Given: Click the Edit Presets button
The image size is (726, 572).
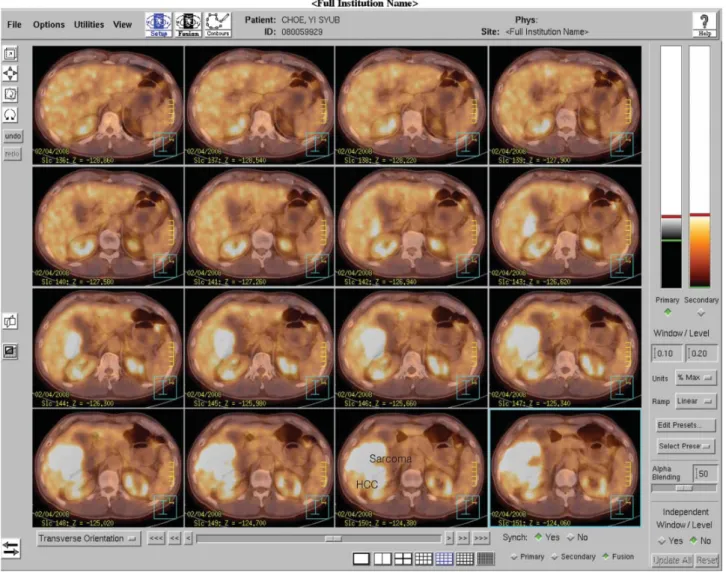Looking at the screenshot, I should point(685,425).
